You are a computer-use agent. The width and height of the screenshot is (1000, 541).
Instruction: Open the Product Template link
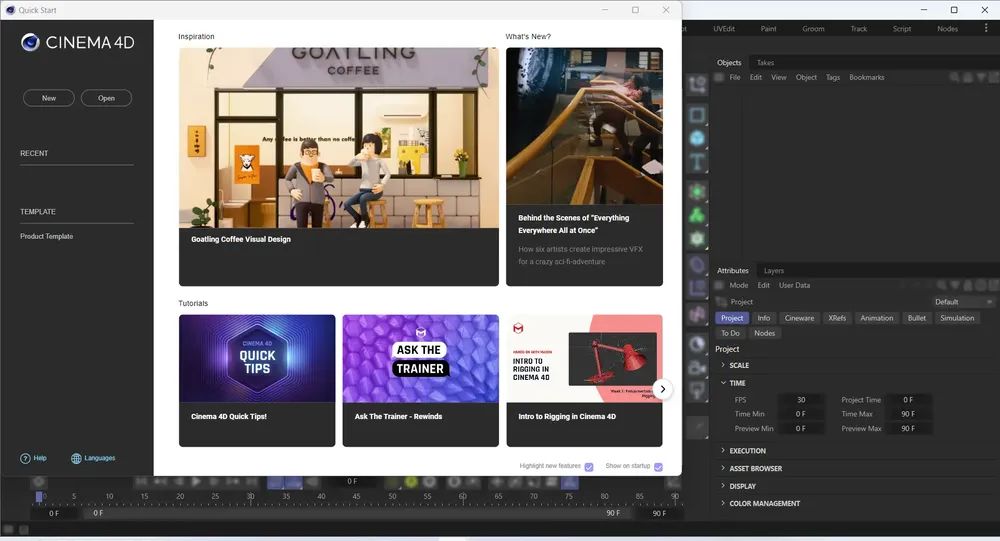tap(47, 236)
